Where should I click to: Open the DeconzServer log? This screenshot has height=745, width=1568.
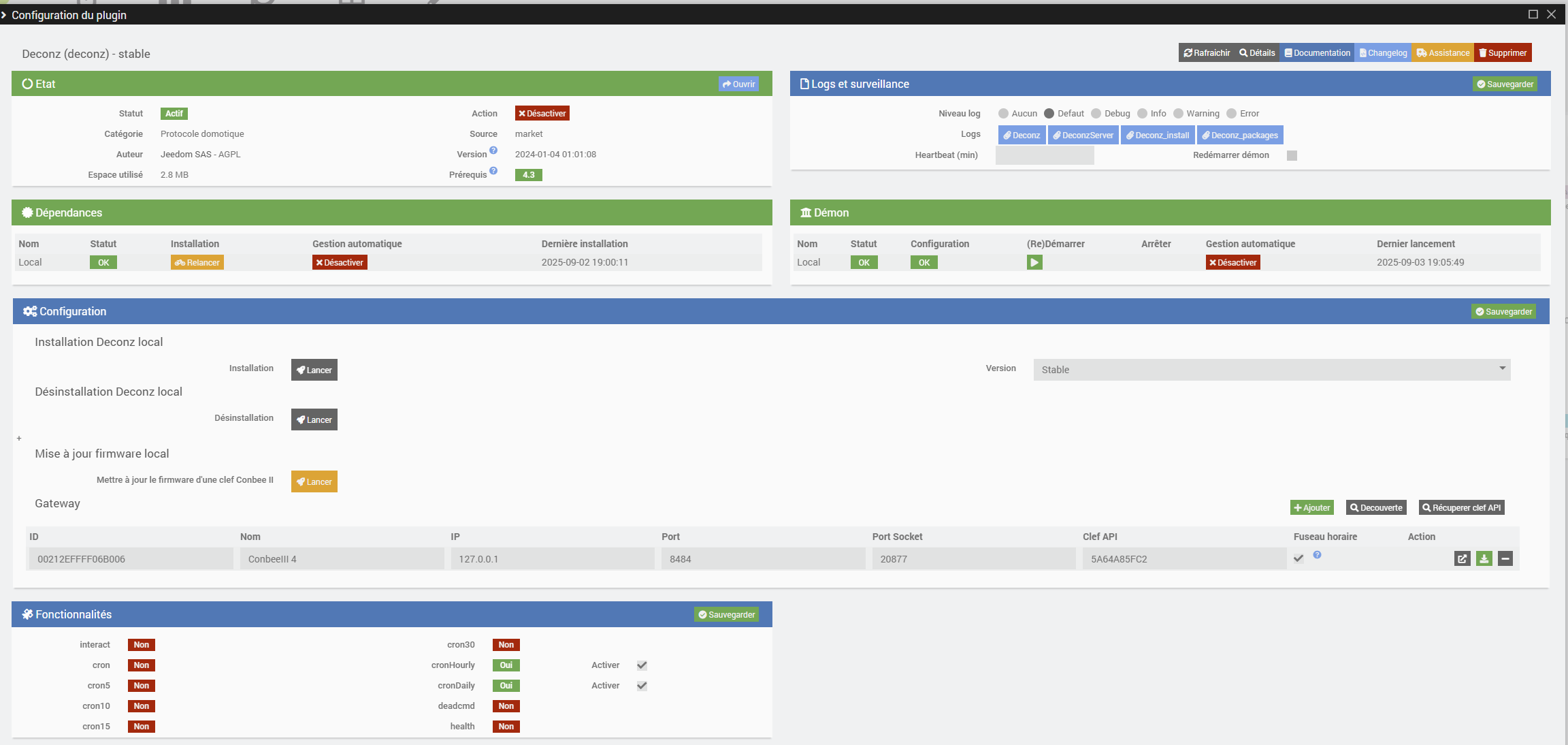click(x=1083, y=135)
